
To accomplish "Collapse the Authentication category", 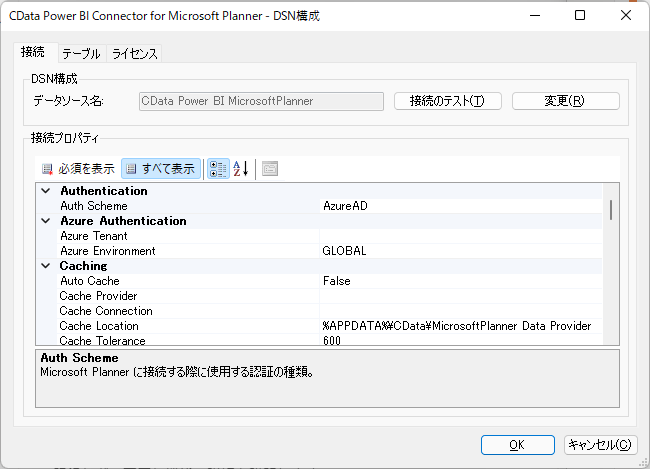I will coord(45,191).
